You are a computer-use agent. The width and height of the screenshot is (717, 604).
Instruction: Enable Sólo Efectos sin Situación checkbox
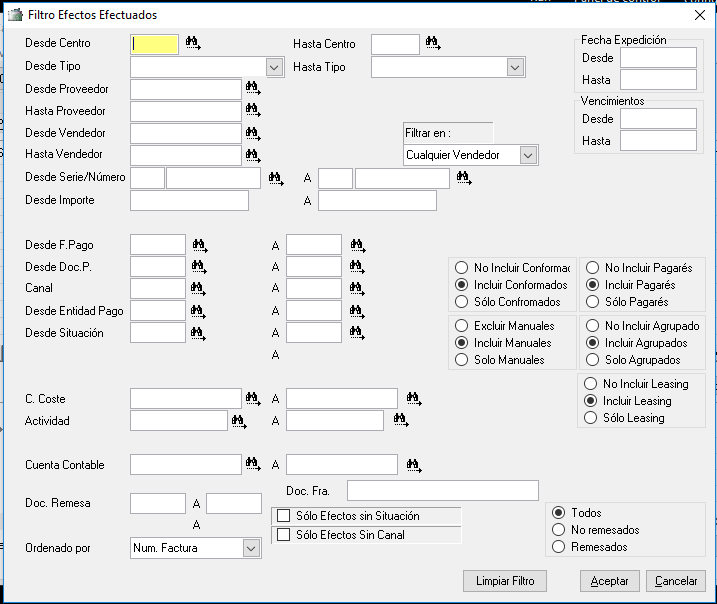click(284, 516)
